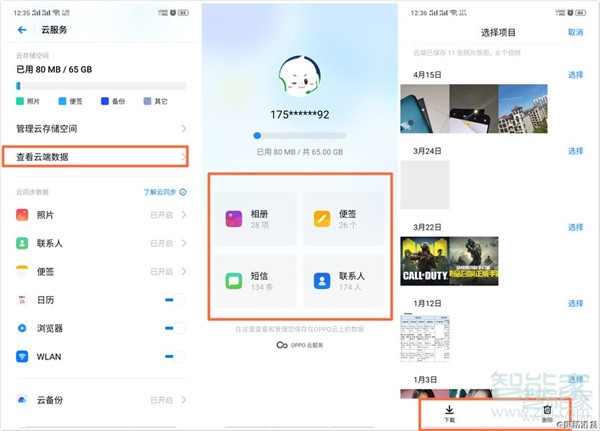The width and height of the screenshot is (600, 431).
Task: Open 照片 sync settings row
Action: [100, 215]
